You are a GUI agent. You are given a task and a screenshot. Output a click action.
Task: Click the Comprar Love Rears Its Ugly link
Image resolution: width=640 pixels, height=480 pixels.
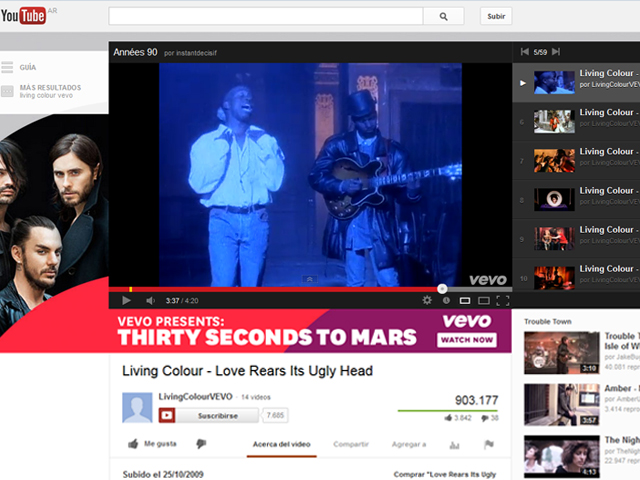(x=445, y=474)
